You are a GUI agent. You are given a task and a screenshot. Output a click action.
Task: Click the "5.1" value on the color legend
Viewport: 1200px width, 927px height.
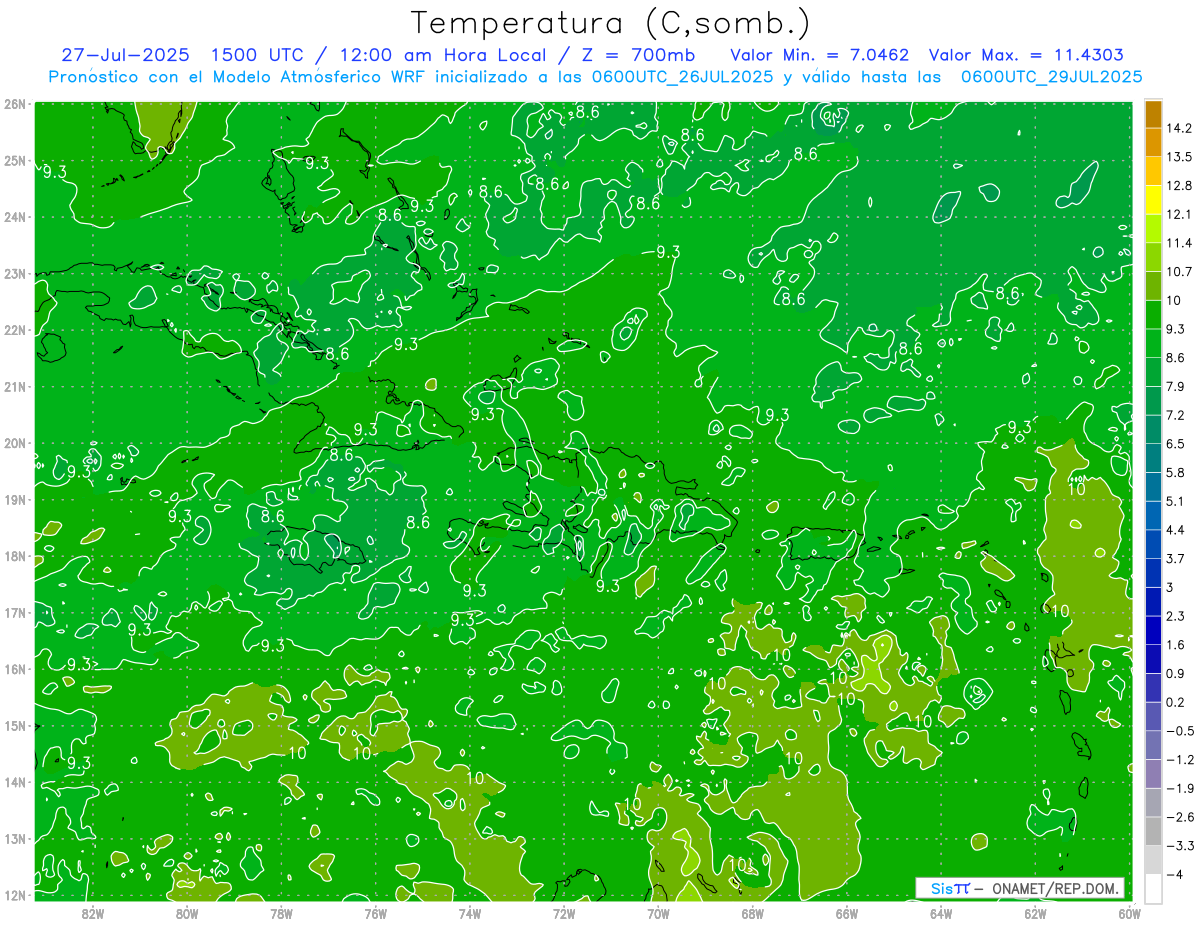click(1175, 501)
